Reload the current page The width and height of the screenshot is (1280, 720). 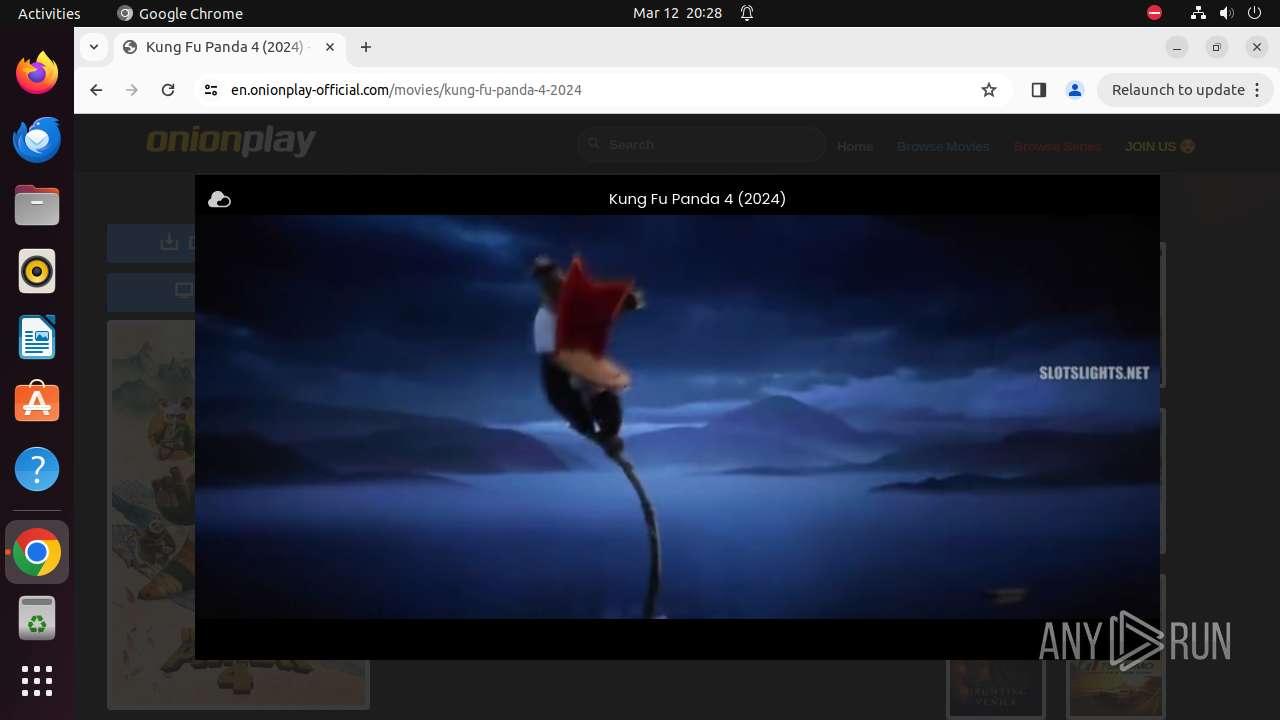click(168, 90)
